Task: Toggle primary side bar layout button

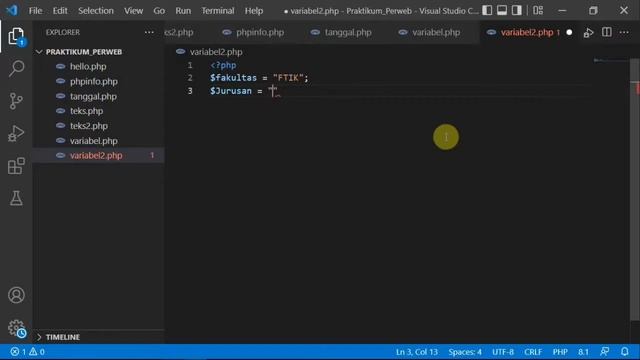Action: coord(487,10)
